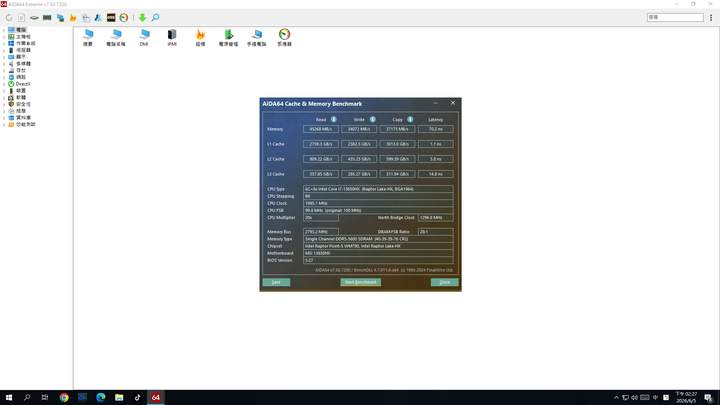Viewport: 720px width, 405px height.
Task: Open File Explorer from the taskbar
Action: click(x=119, y=398)
